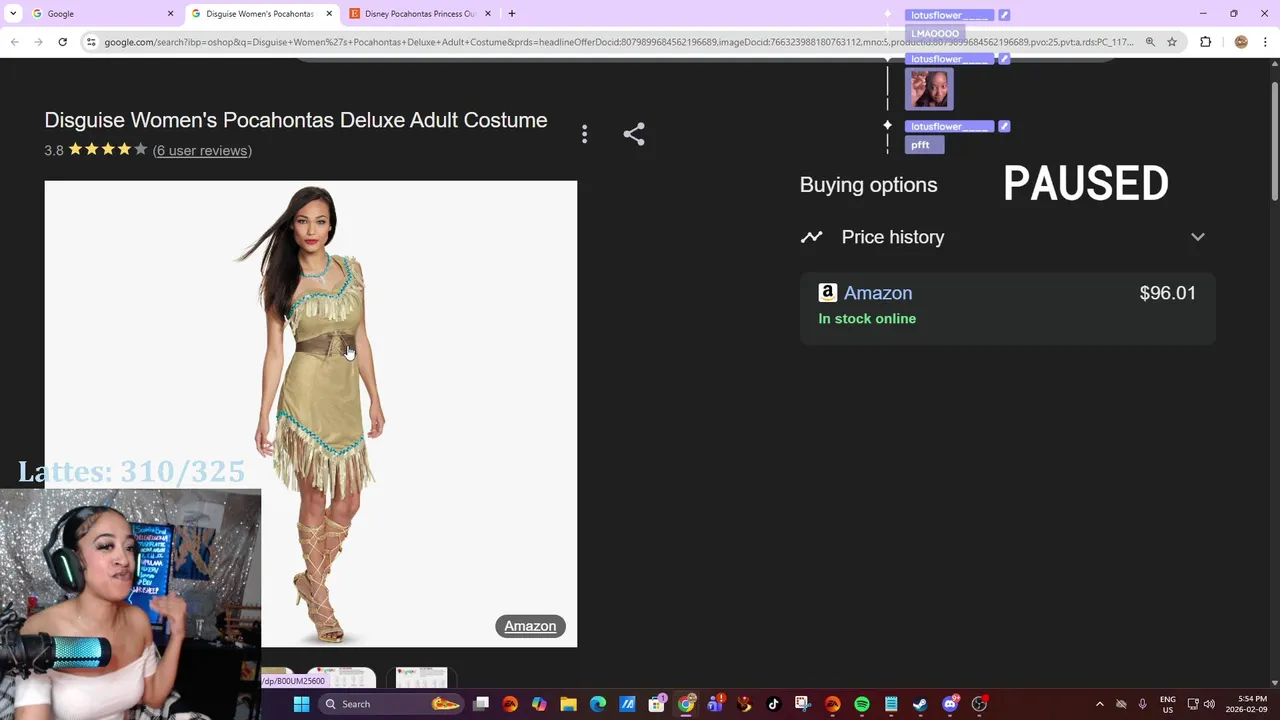Launch Microsoft Edge from taskbar
Screen dimensions: 1280x720
(598, 704)
